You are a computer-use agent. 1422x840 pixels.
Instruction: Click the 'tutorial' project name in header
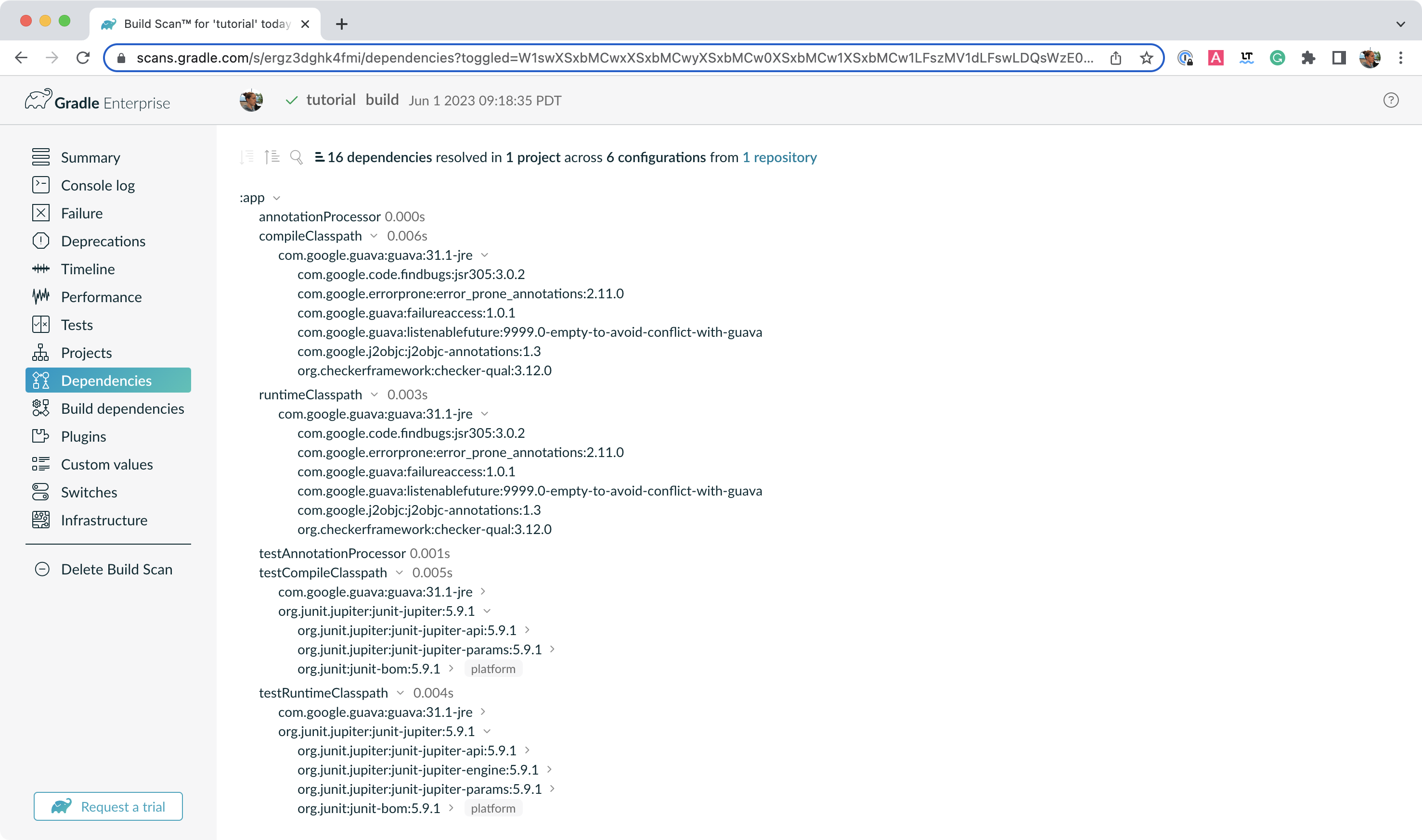click(x=331, y=100)
